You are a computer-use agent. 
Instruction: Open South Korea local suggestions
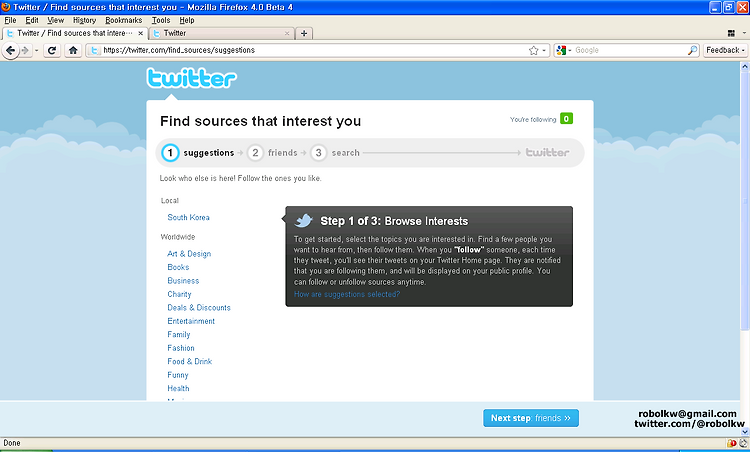pos(188,217)
